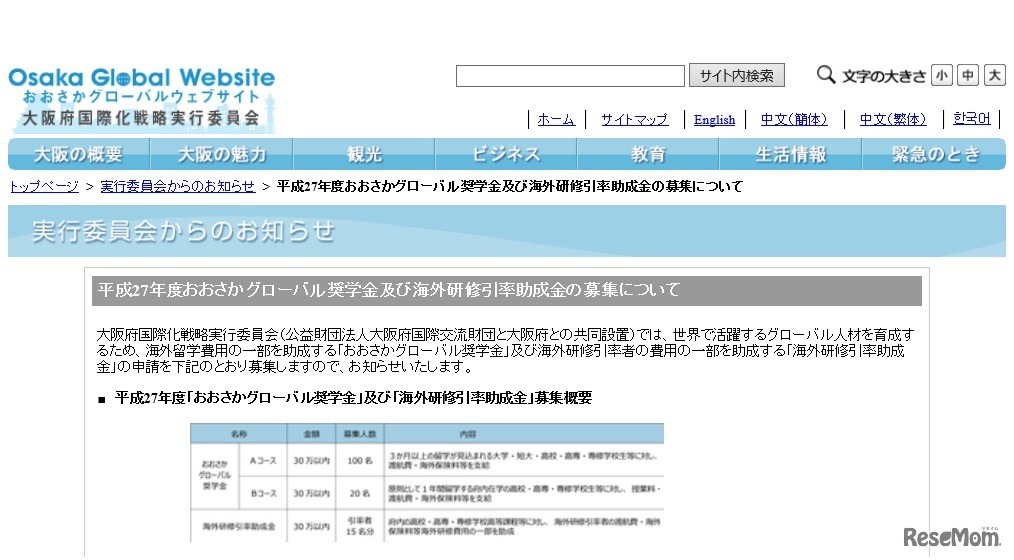1014x560 pixels.
Task: Open the 教育 nav tab
Action: point(648,155)
